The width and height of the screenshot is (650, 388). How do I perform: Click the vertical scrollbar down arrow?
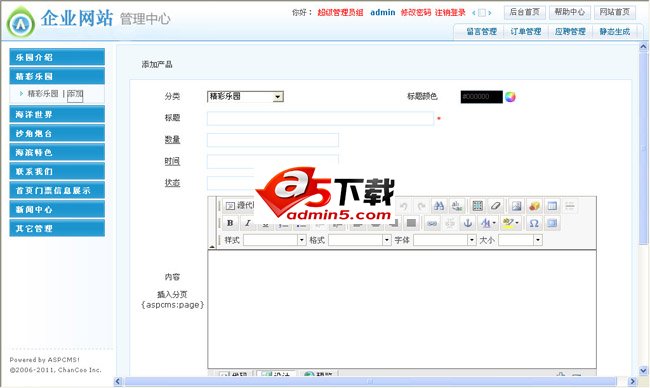(643, 371)
